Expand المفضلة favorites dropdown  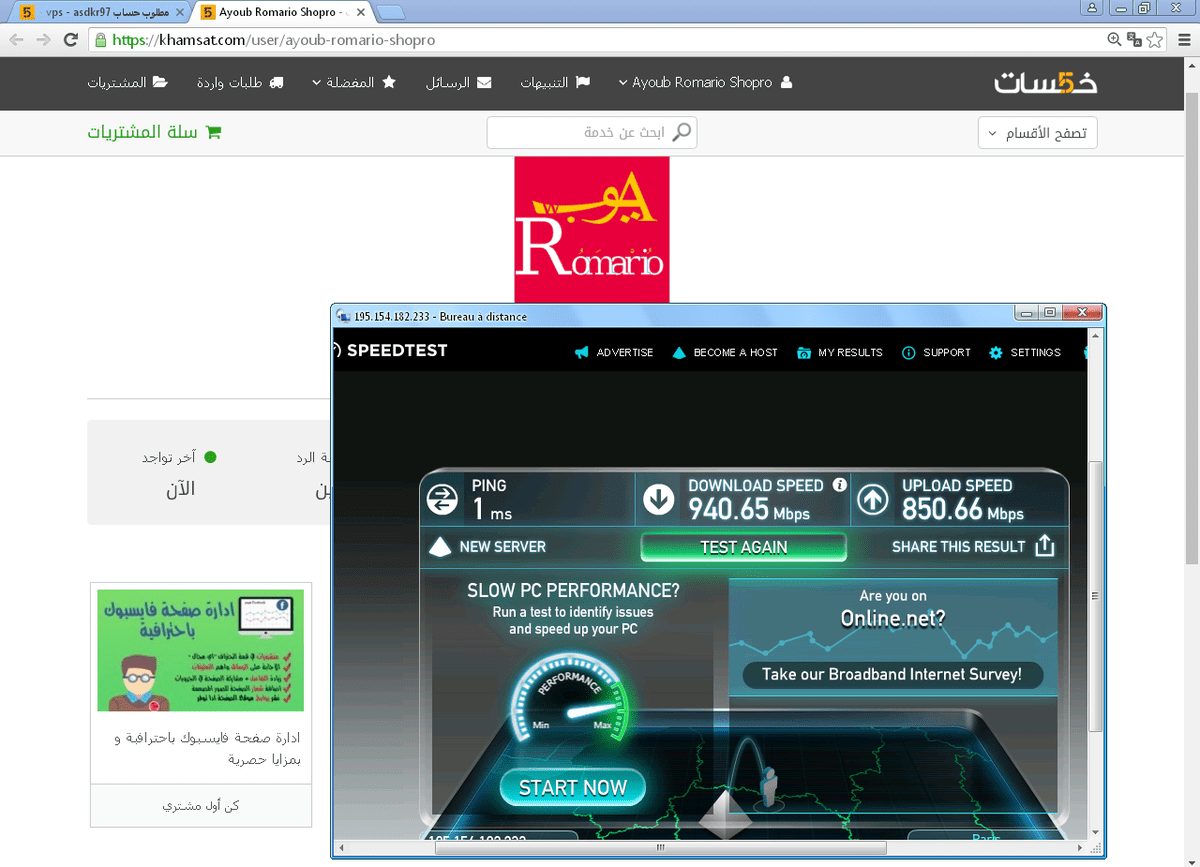(x=354, y=82)
